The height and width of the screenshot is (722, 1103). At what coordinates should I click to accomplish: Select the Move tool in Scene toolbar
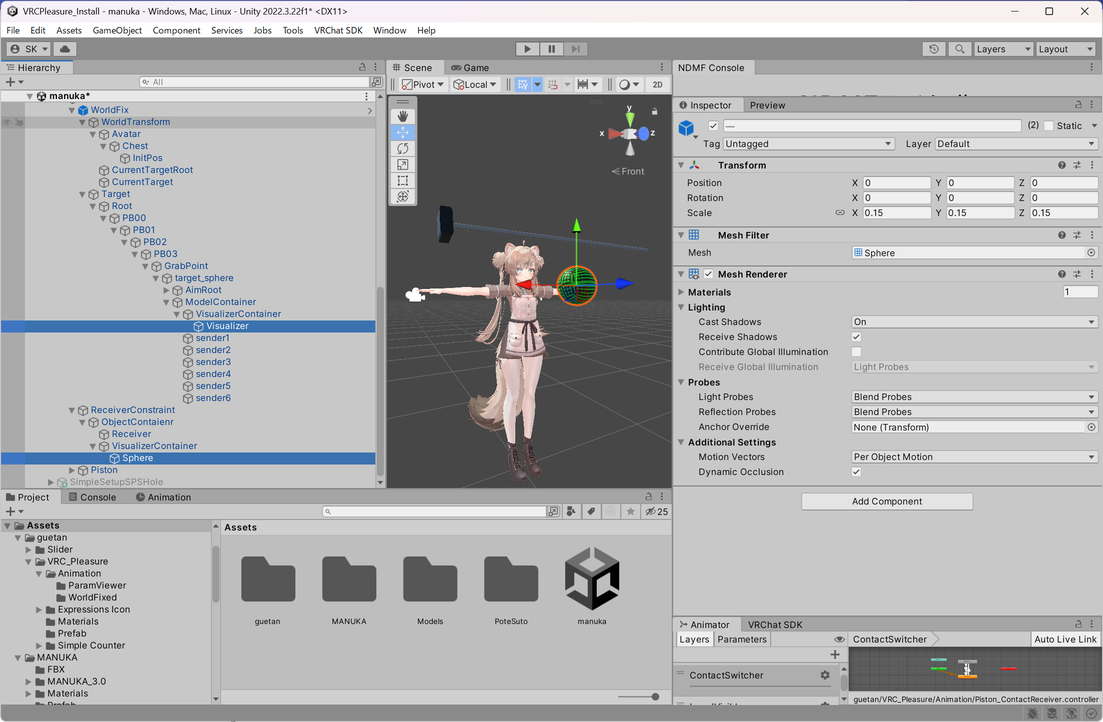[x=403, y=132]
